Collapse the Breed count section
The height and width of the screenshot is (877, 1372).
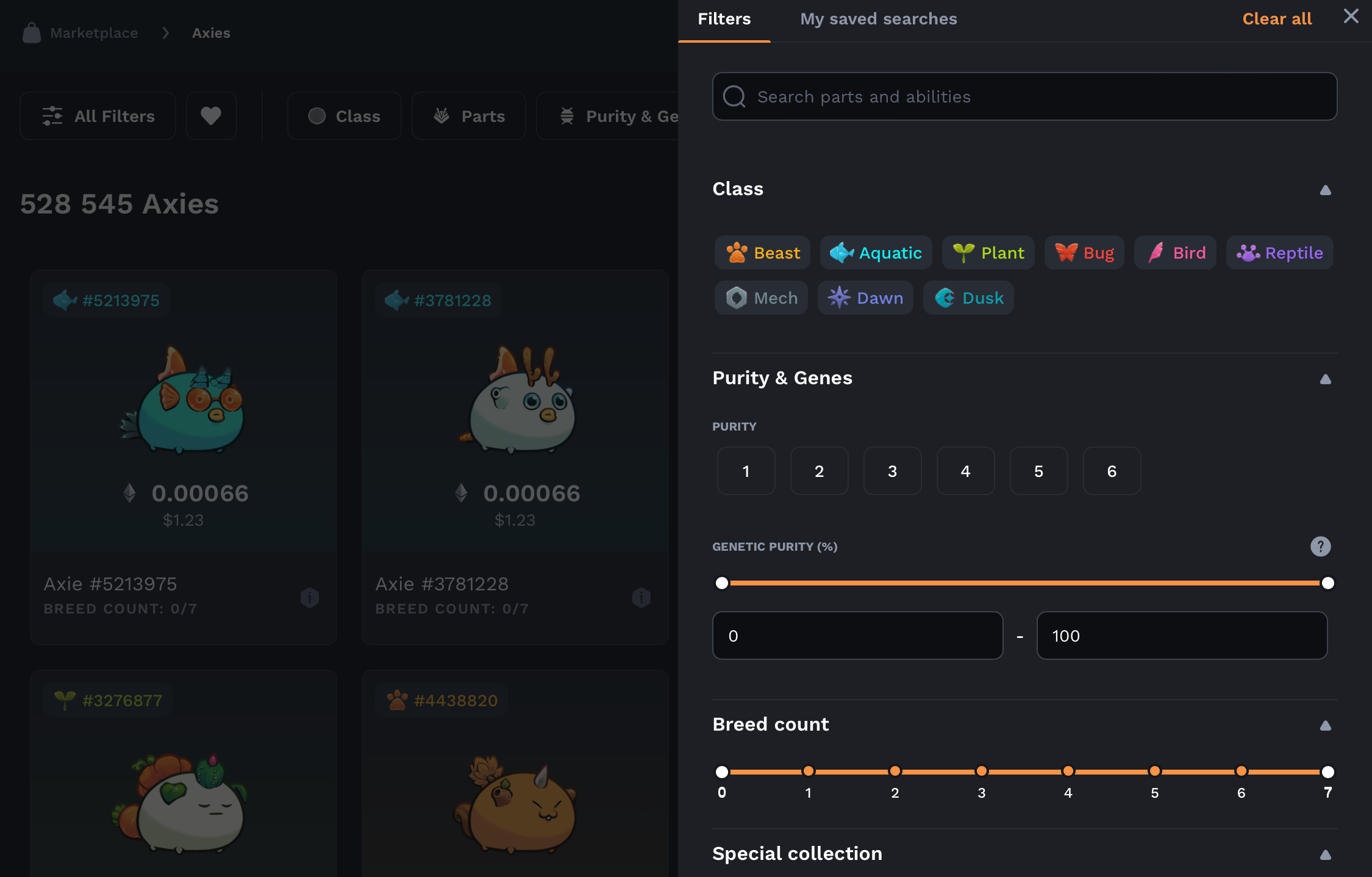tap(1325, 725)
